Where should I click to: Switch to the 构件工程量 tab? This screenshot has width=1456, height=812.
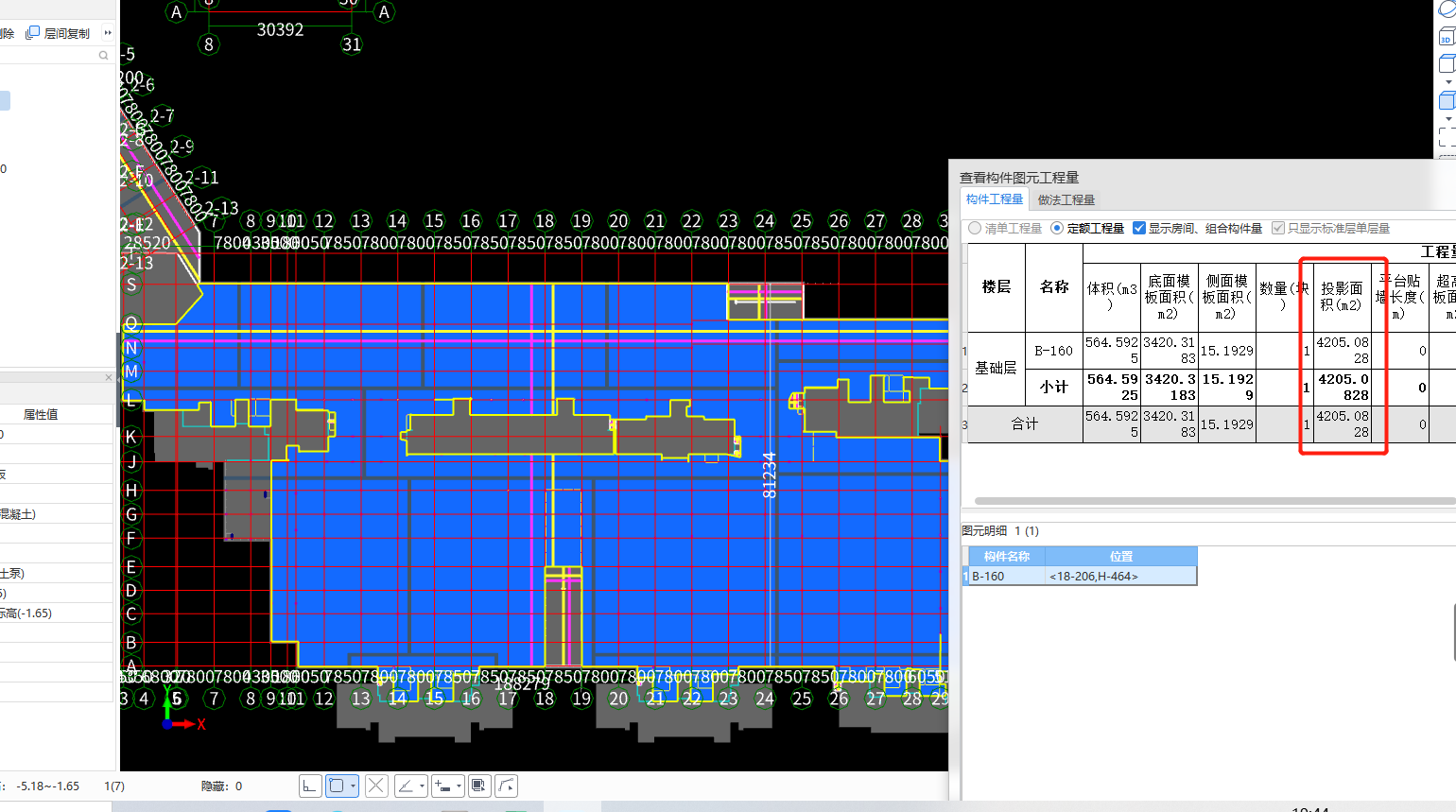995,199
